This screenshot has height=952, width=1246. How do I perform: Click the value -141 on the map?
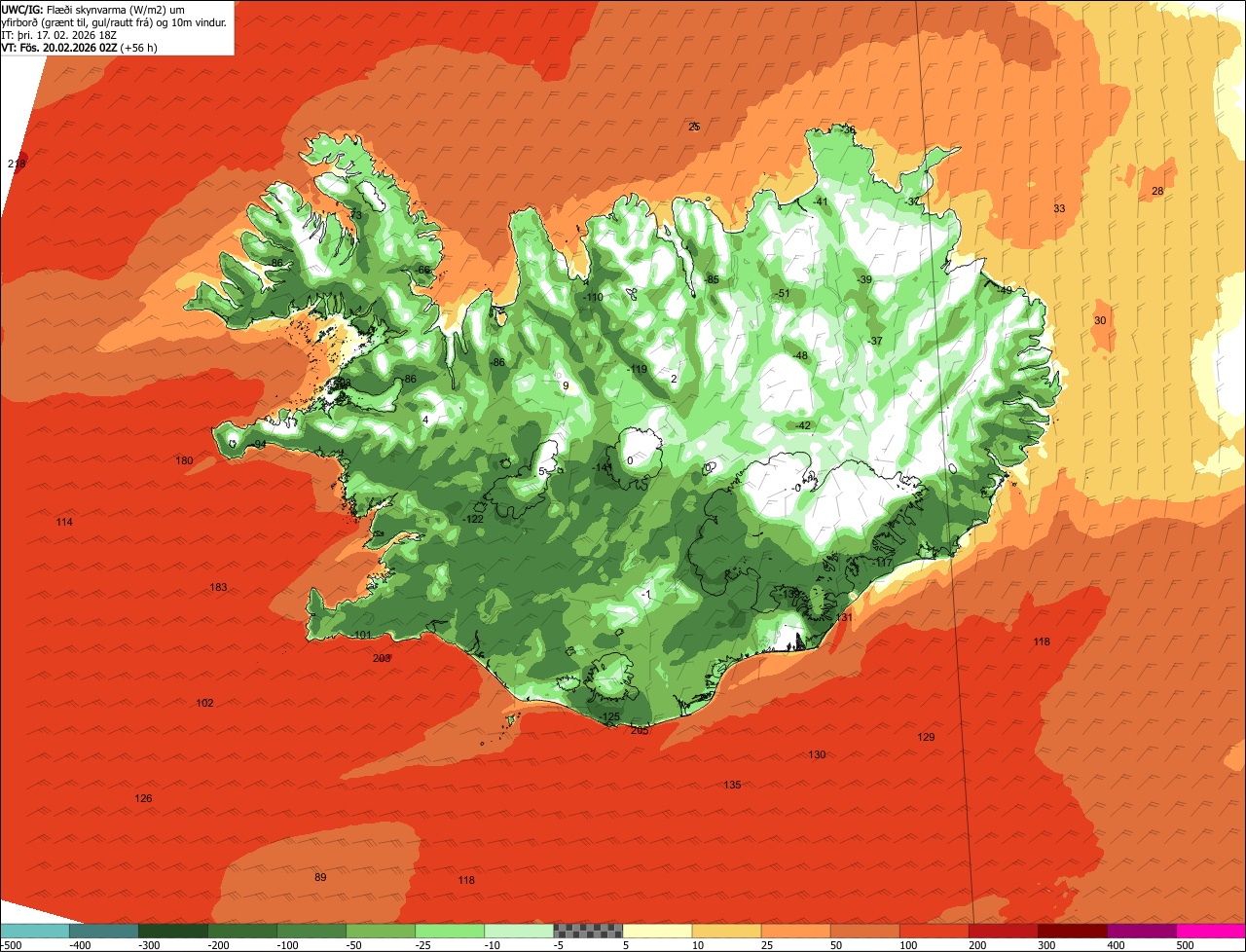pyautogui.click(x=603, y=467)
